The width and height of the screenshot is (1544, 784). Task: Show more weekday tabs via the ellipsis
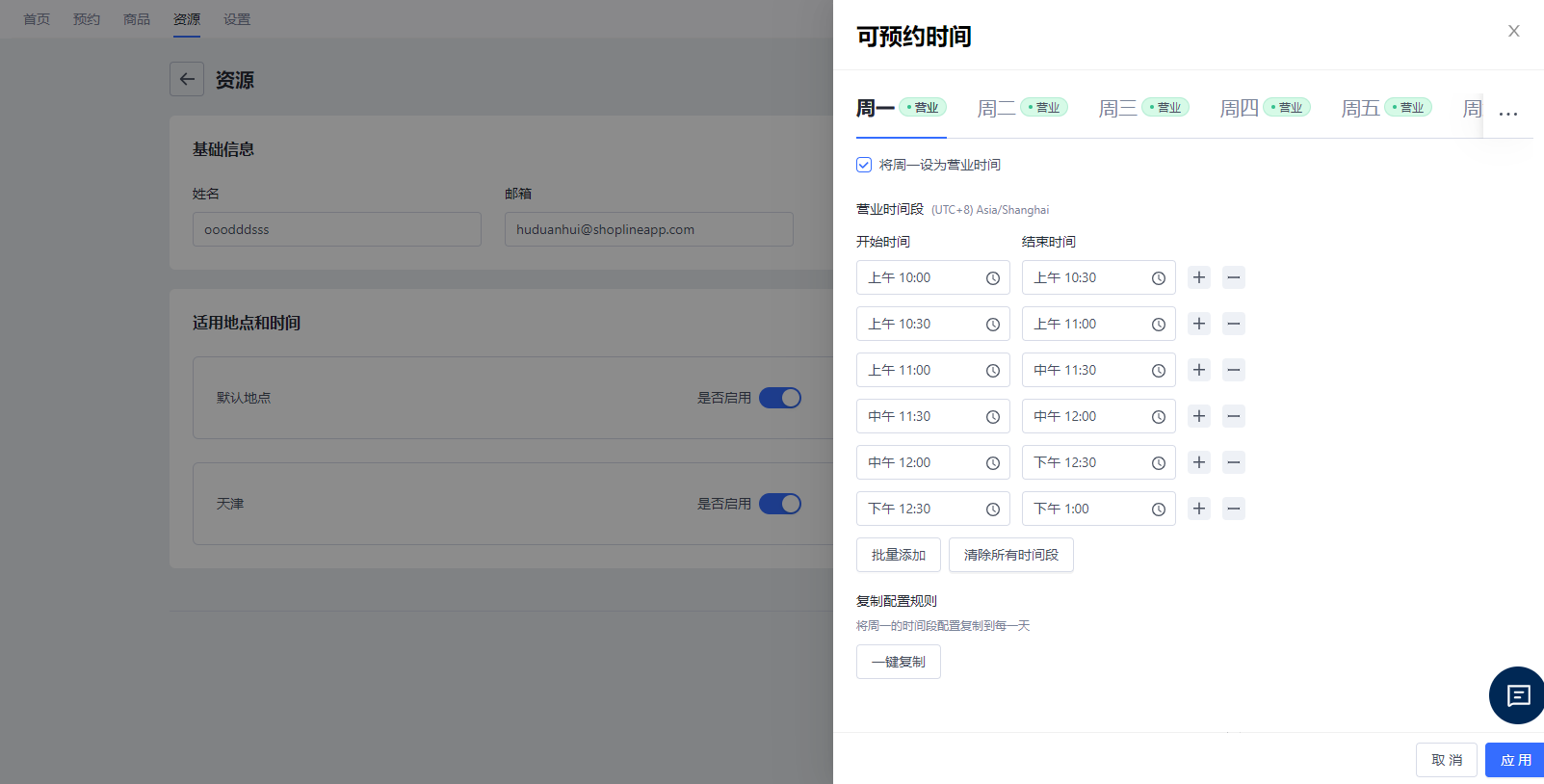(1508, 113)
